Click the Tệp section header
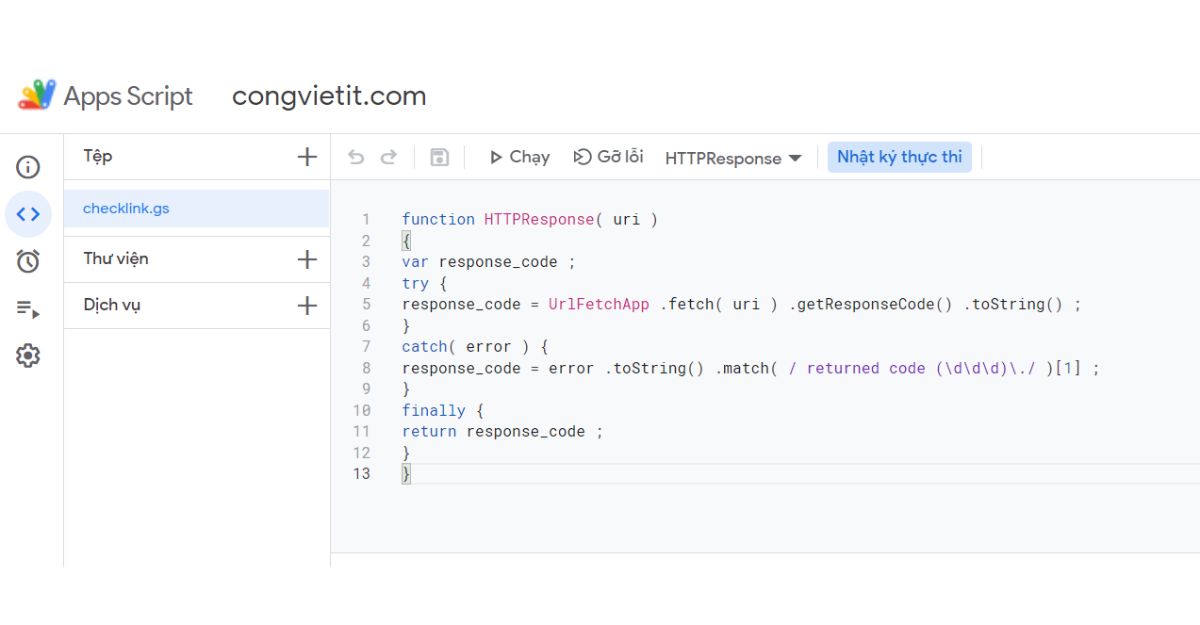1200x625 pixels. 98,157
